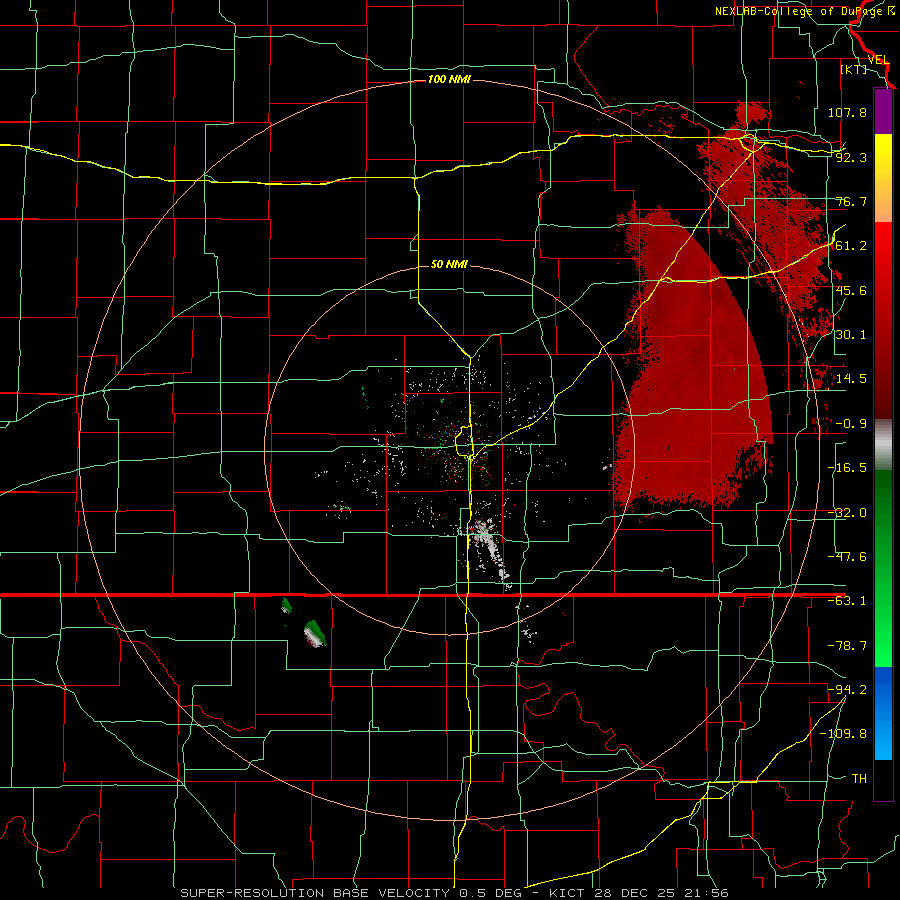The image size is (900, 900).
Task: Select the green segment of the colorbar
Action: (x=883, y=568)
